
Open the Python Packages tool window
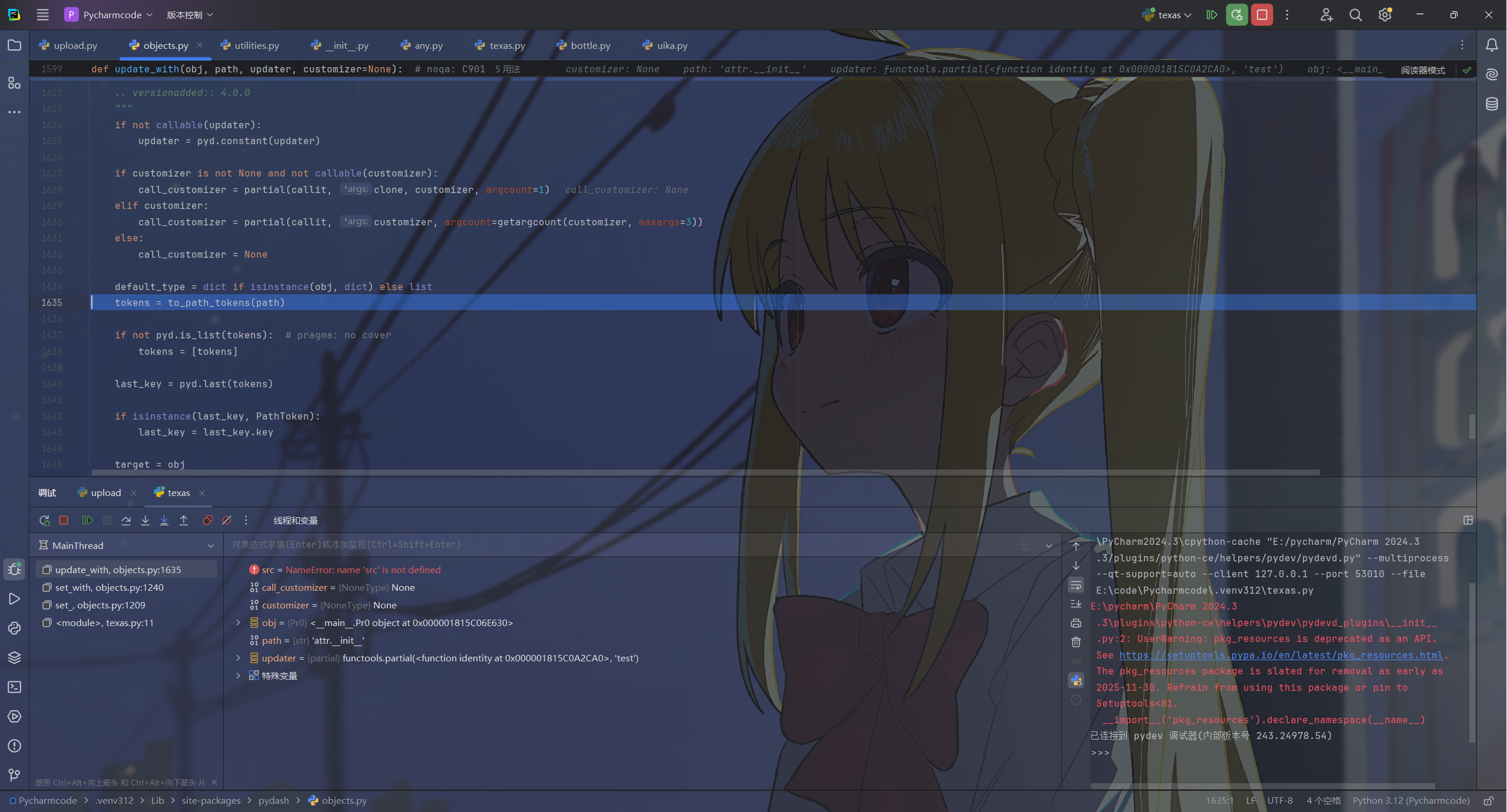pos(14,657)
